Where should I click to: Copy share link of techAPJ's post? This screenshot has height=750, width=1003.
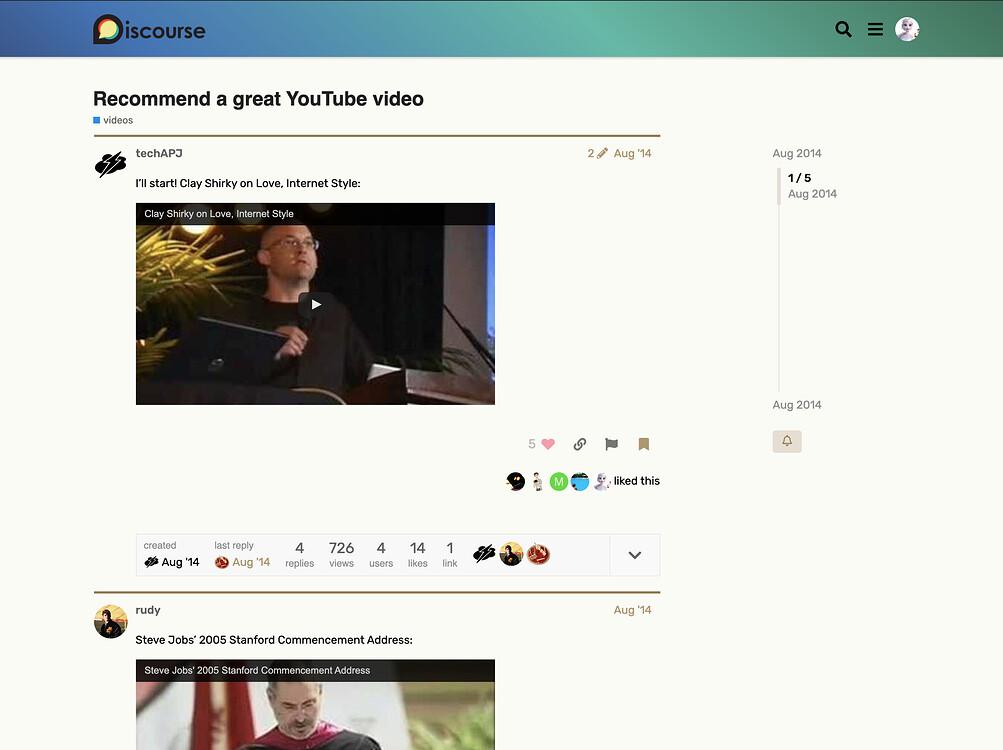580,444
